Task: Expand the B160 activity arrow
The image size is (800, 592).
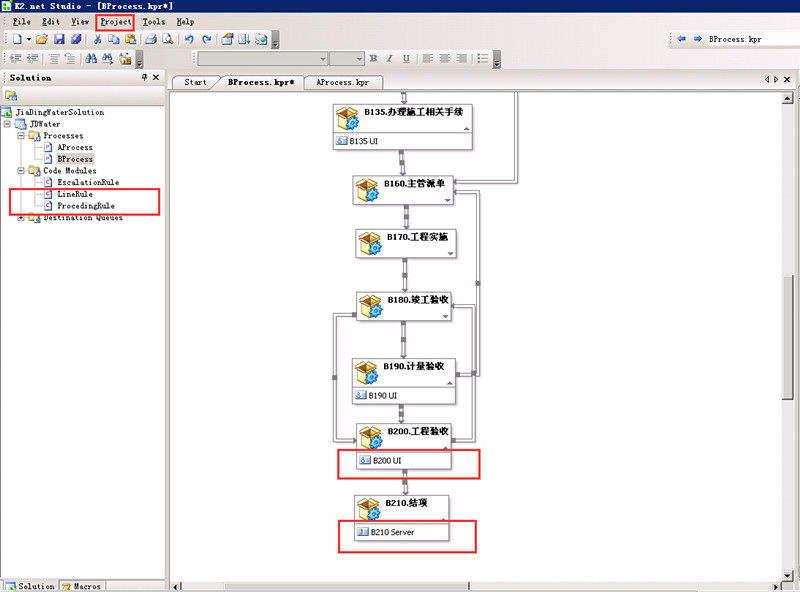Action: coord(447,200)
